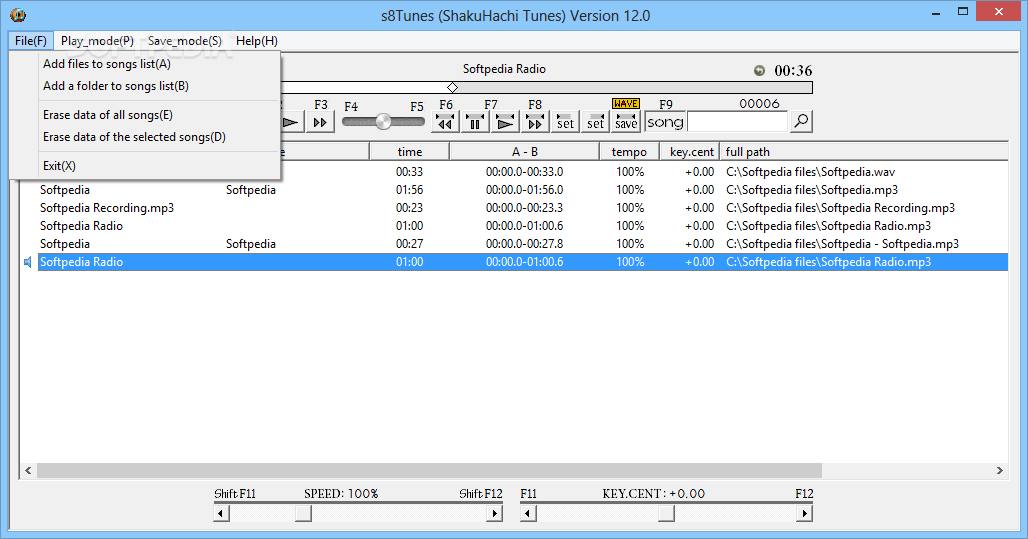Click the SPEED slider left arrow (Shift F11)
The image size is (1028, 539).
tap(222, 513)
